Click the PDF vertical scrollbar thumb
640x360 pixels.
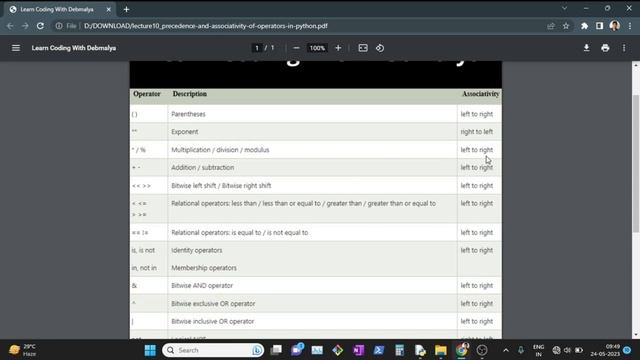[636, 163]
